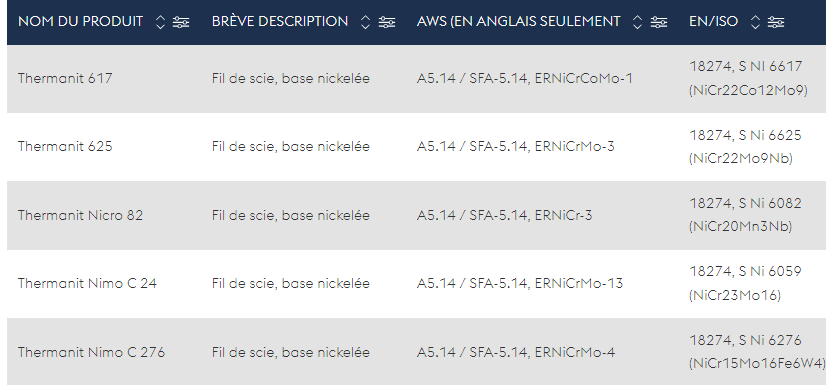
Task: Select the S Ni 6625 EN/ISO cell
Action: pyautogui.click(x=745, y=146)
